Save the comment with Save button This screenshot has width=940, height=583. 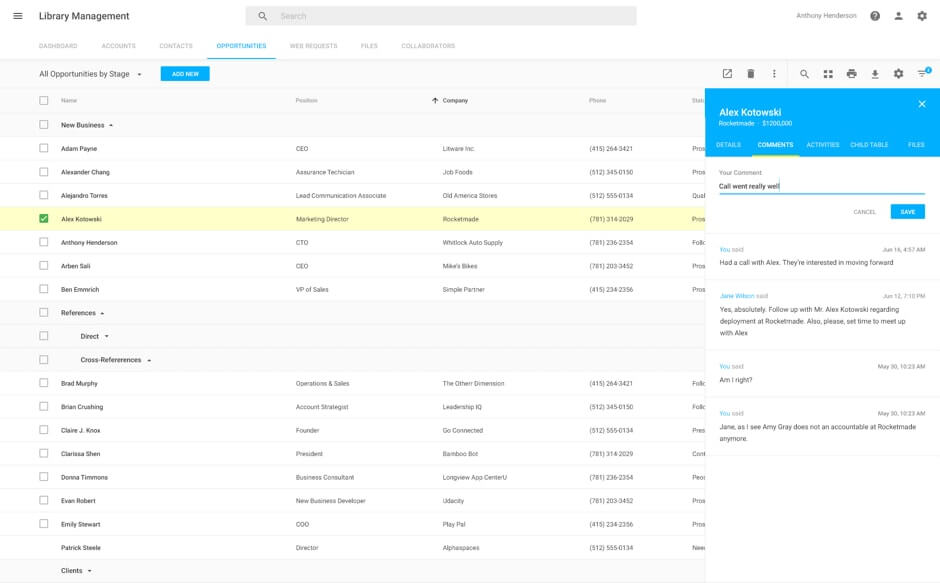pos(907,212)
